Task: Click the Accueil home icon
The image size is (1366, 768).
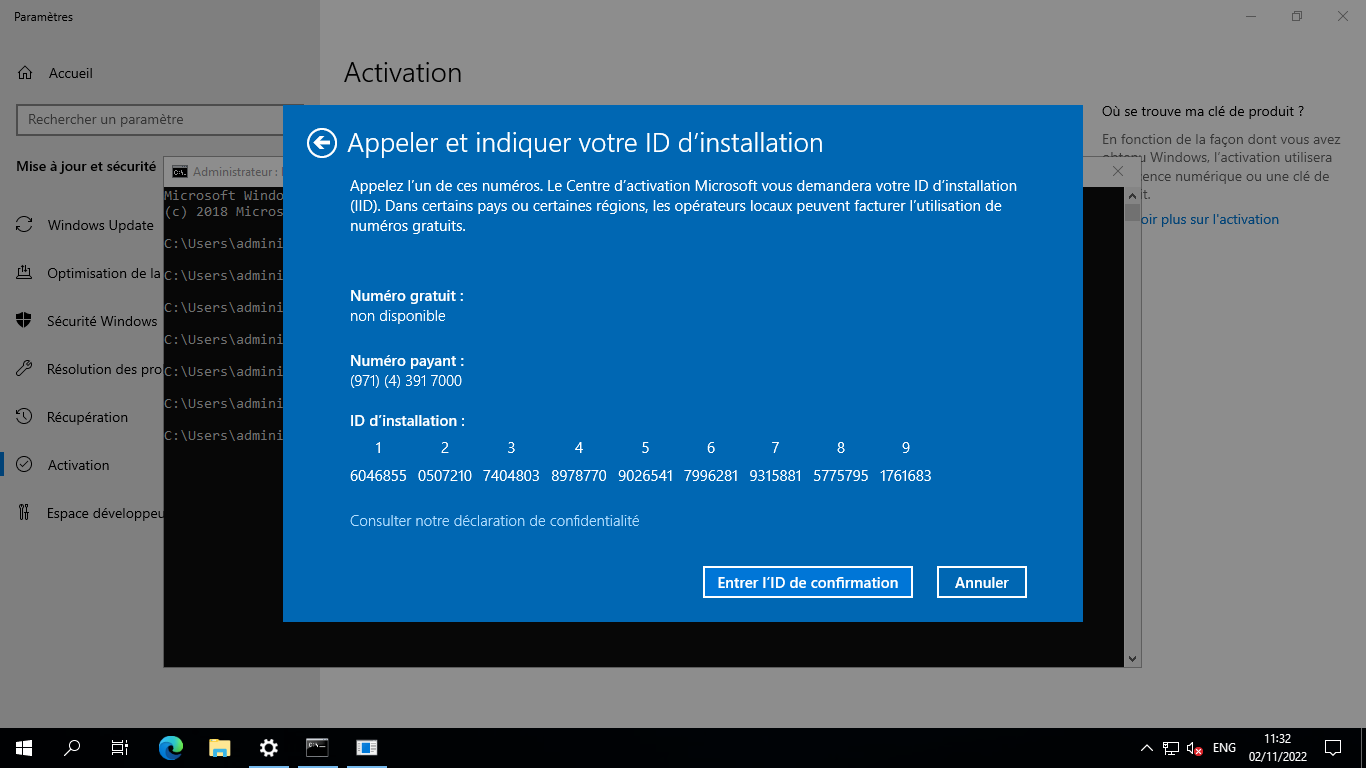Action: 24,73
